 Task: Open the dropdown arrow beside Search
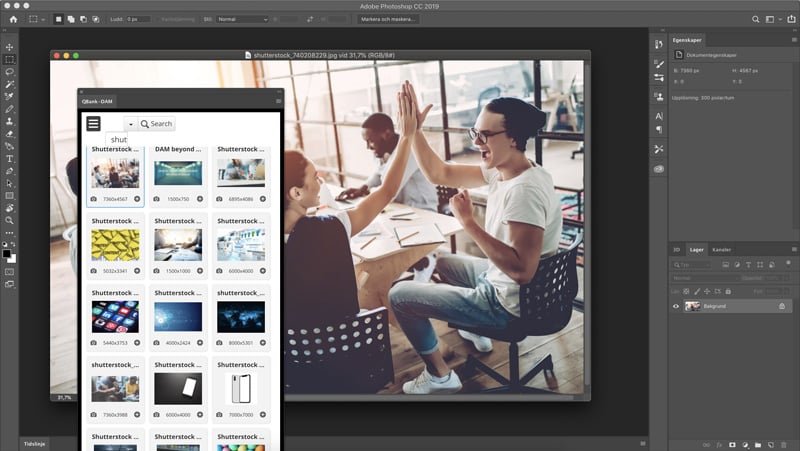(131, 124)
